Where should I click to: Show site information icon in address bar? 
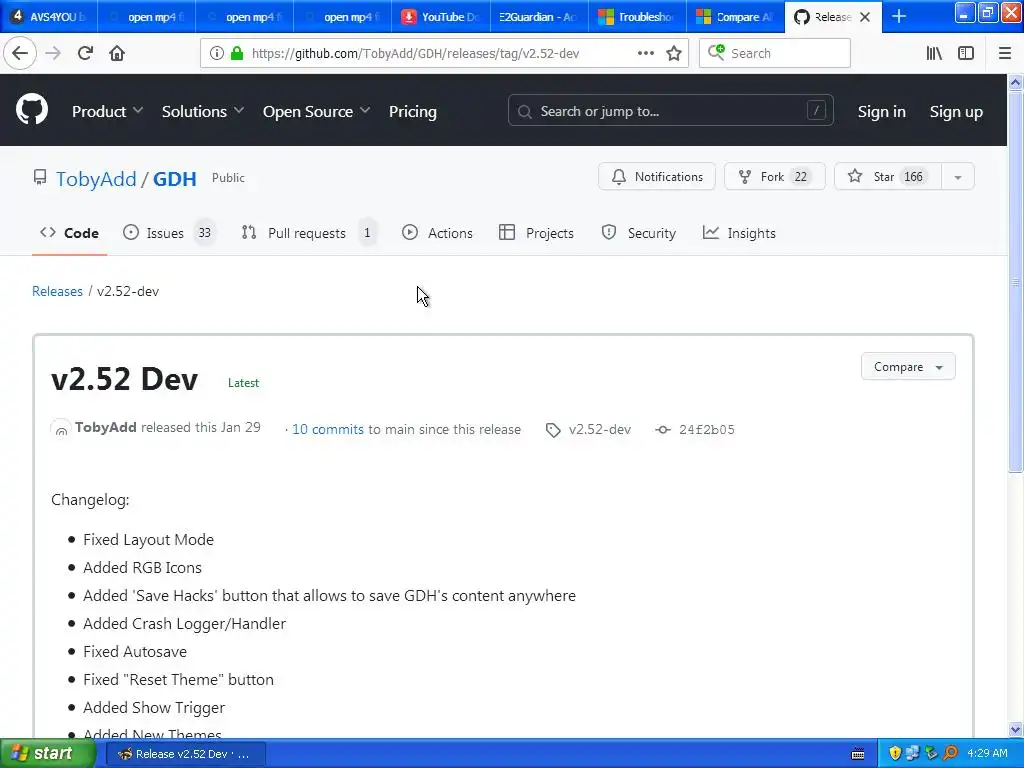[x=217, y=53]
